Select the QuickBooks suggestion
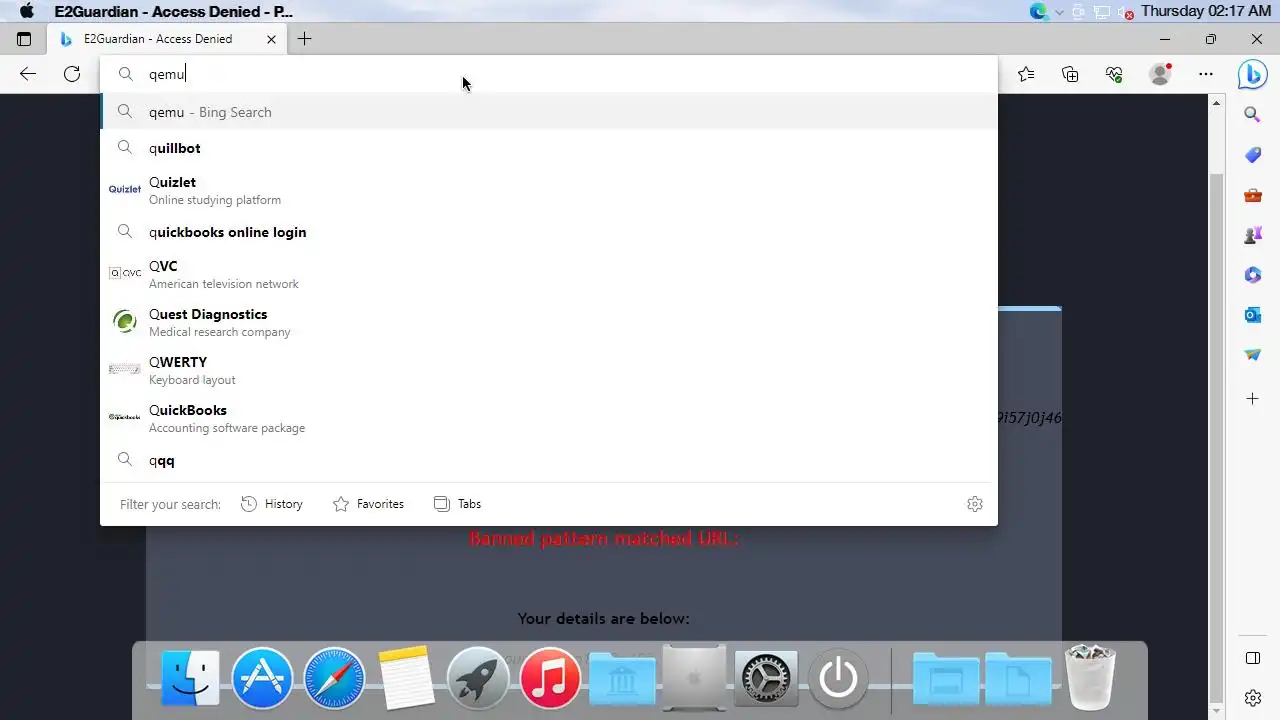Image resolution: width=1280 pixels, height=720 pixels. click(549, 418)
